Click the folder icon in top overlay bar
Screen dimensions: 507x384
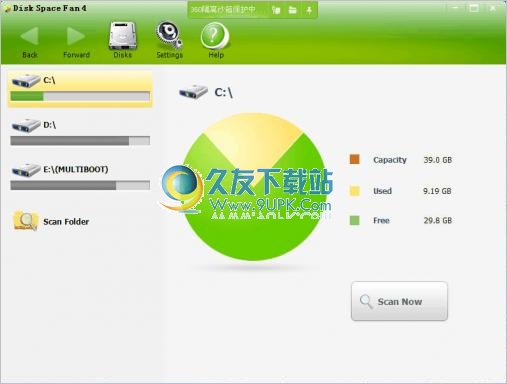292,10
